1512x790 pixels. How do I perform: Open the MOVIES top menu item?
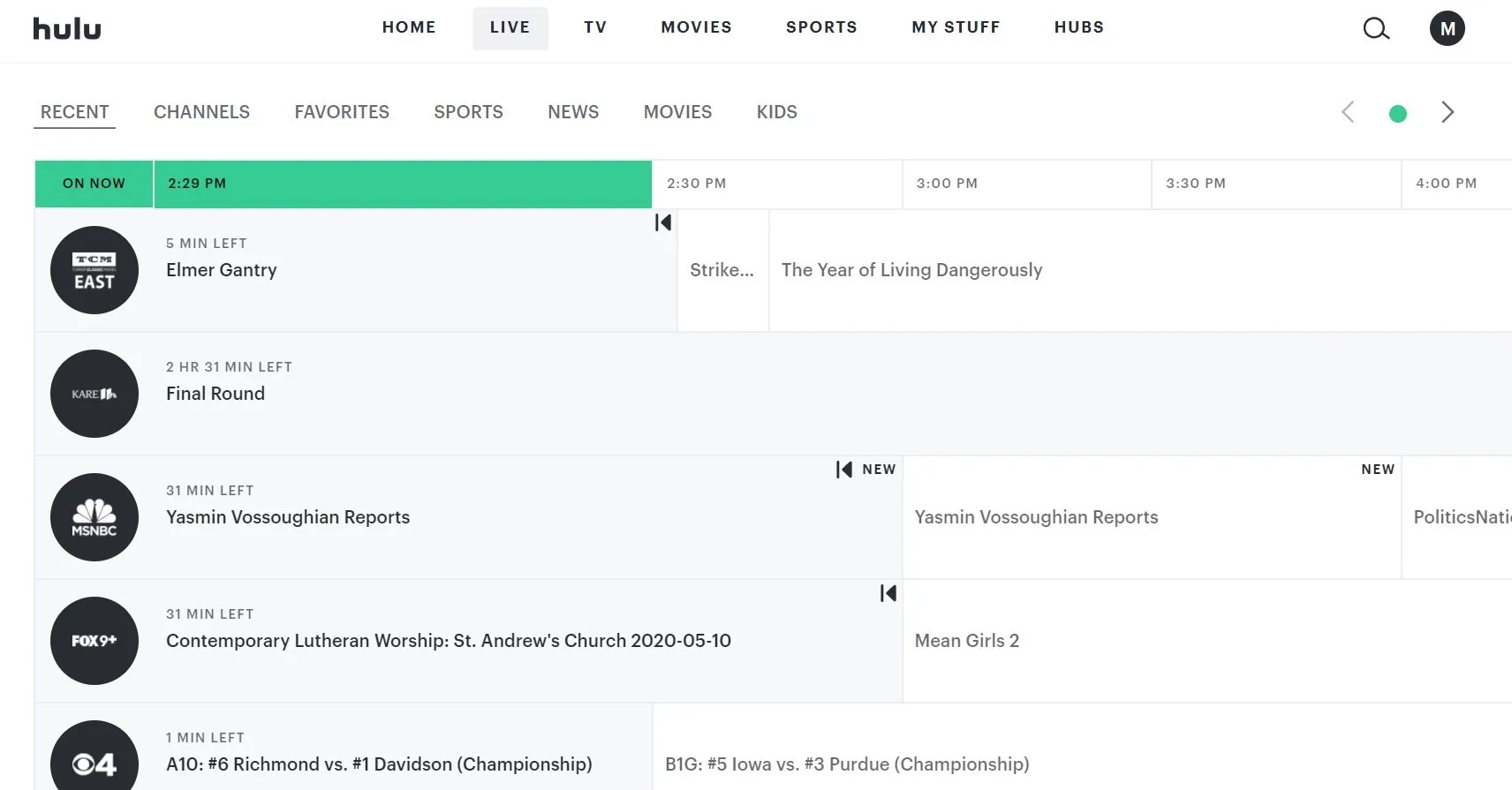coord(697,27)
